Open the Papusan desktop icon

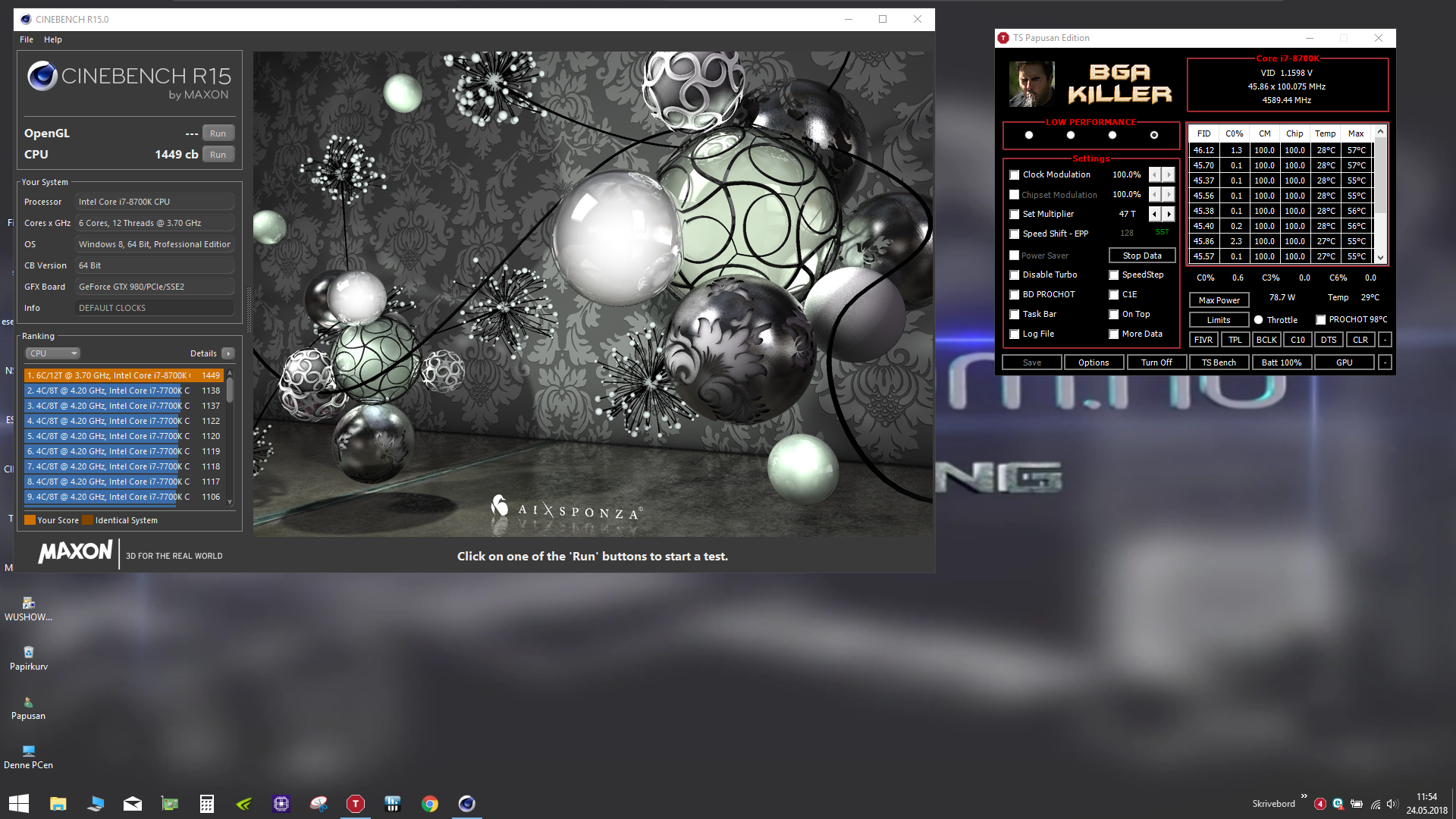(x=28, y=708)
